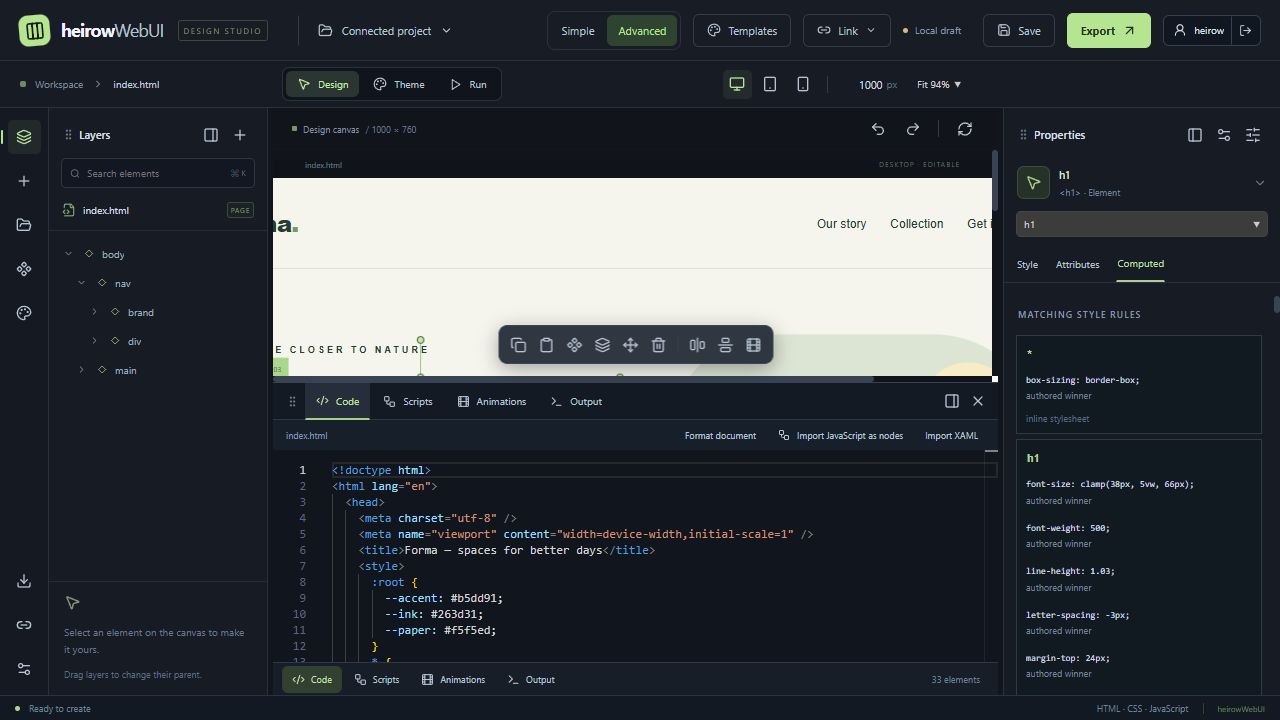Image resolution: width=1280 pixels, height=720 pixels.
Task: Select tablet viewport preview
Action: coord(770,85)
